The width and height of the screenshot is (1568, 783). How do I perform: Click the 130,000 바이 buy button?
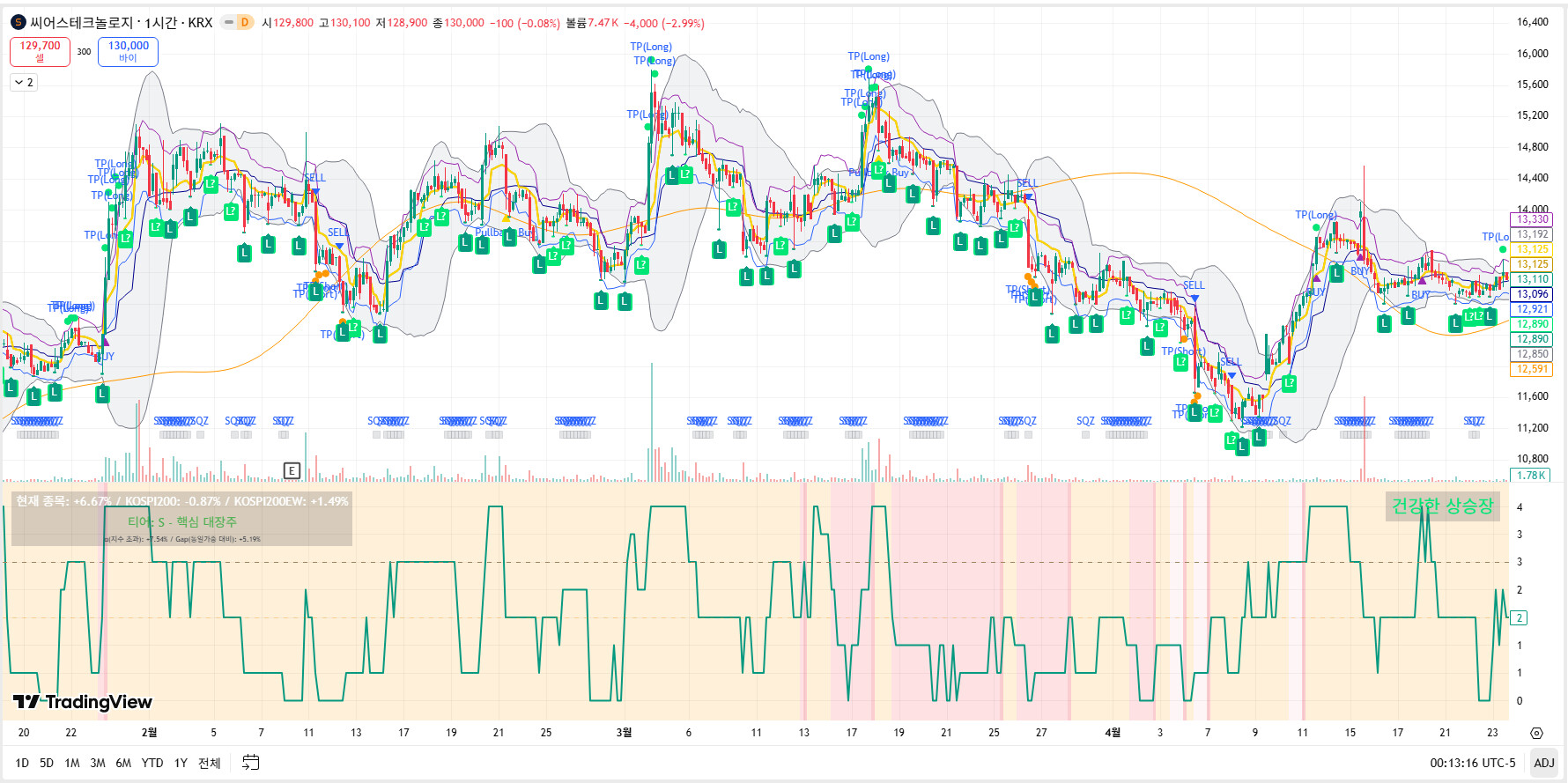click(x=128, y=51)
